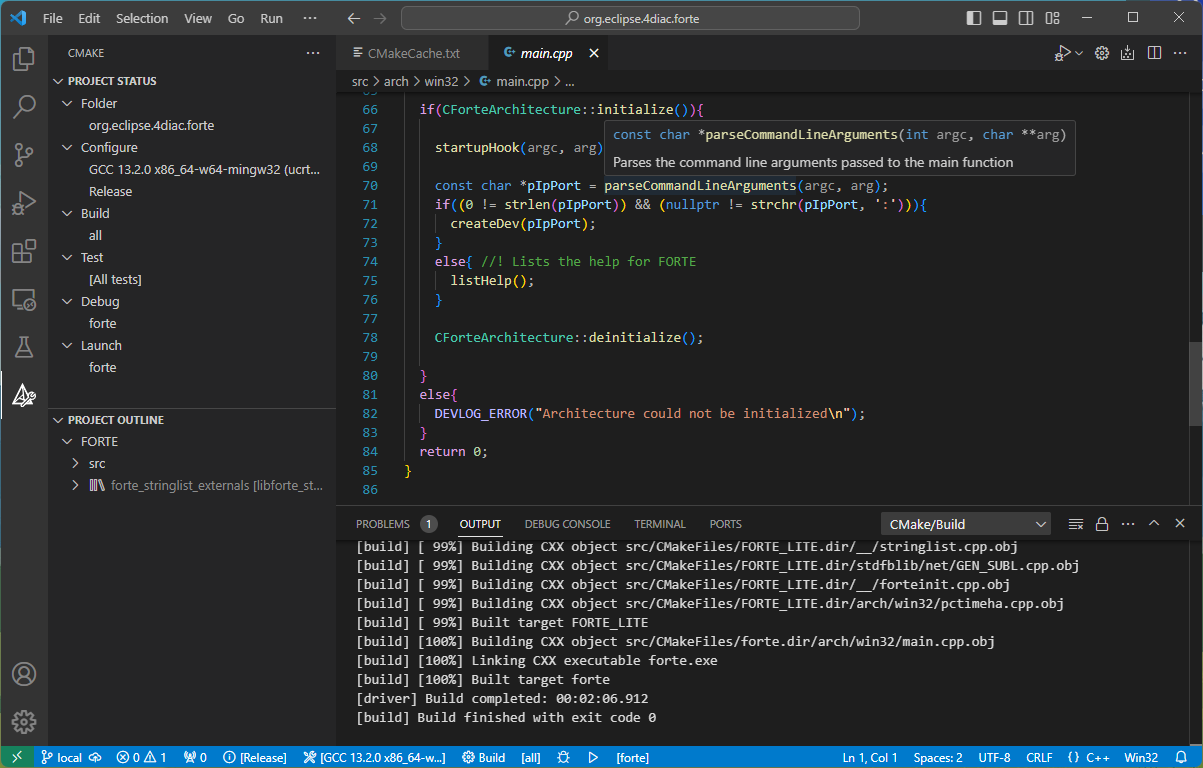The width and height of the screenshot is (1203, 768).
Task: Click Build in the status bar
Action: point(483,757)
